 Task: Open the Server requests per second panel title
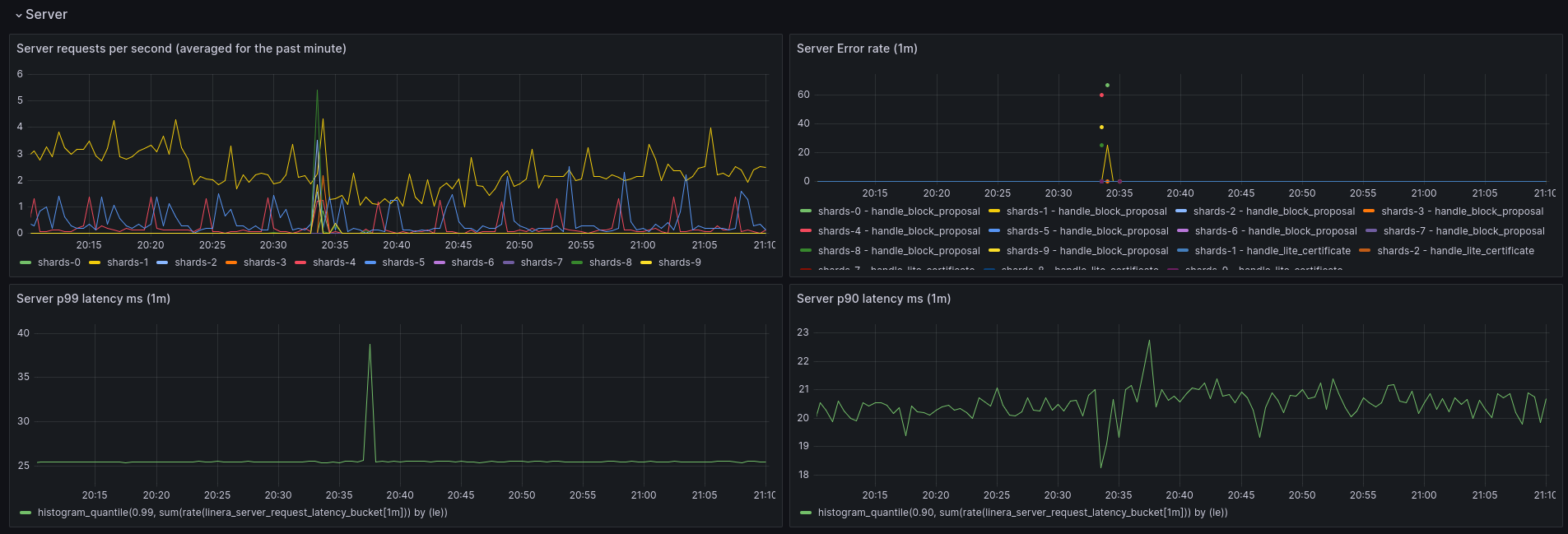pos(181,49)
